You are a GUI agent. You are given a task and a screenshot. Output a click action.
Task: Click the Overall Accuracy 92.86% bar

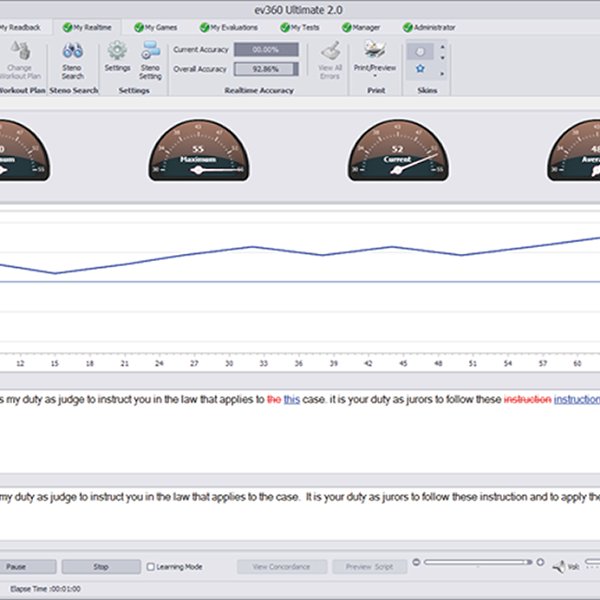point(266,69)
